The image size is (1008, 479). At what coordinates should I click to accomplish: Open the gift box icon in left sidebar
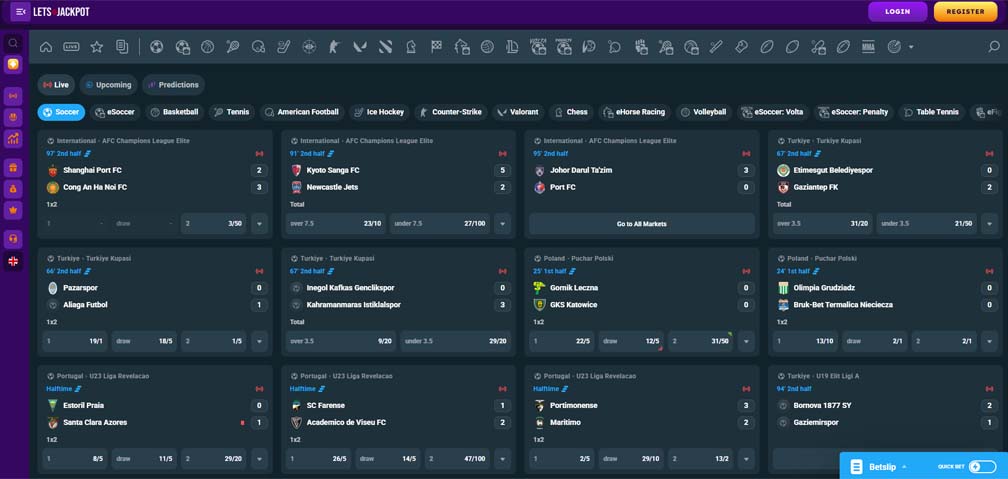14,168
